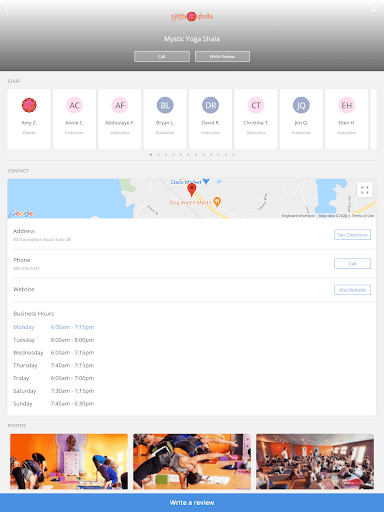
Task: Click the Mystic Yoga Shala title
Action: coord(192,39)
